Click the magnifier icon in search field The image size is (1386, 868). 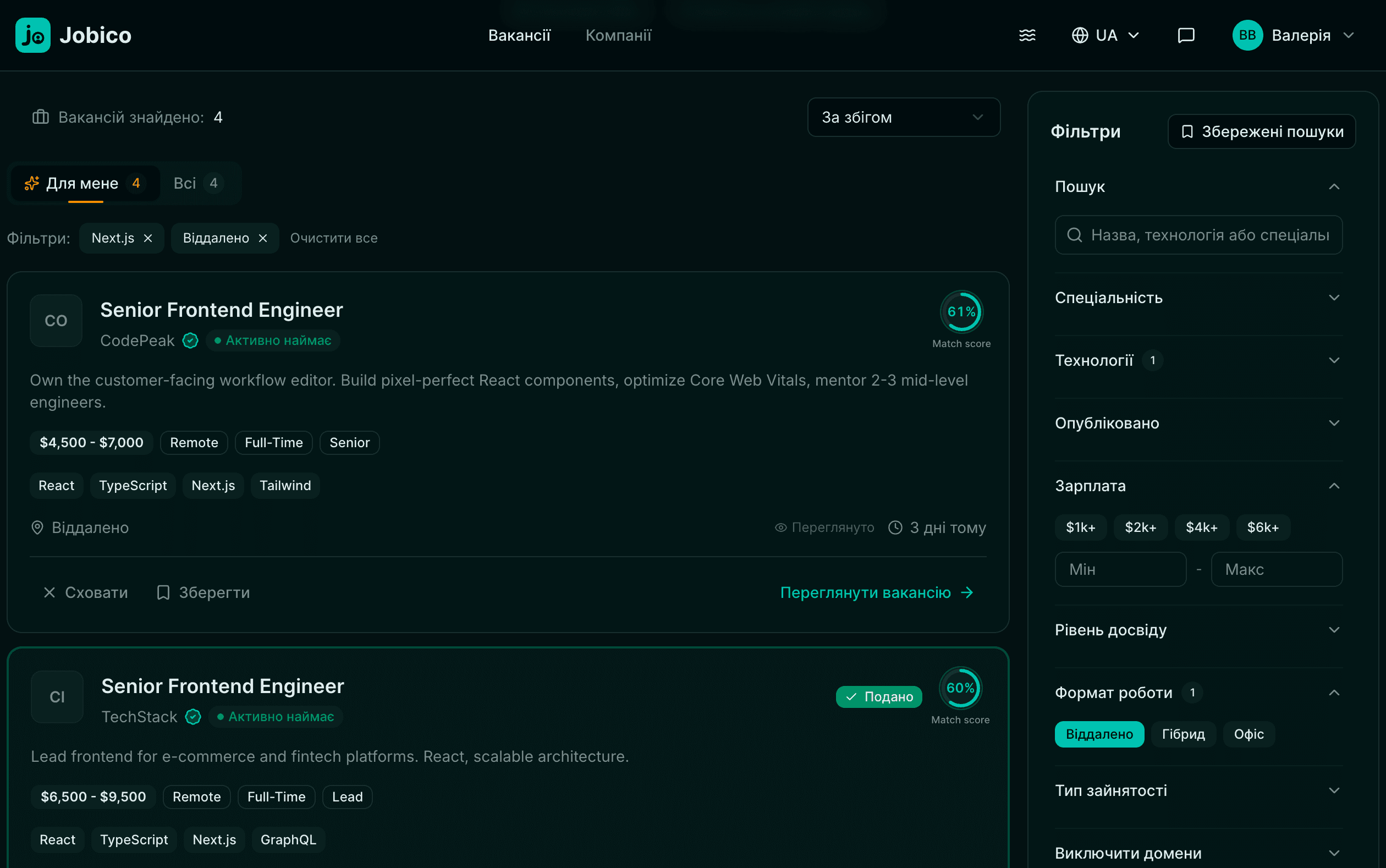pos(1074,235)
